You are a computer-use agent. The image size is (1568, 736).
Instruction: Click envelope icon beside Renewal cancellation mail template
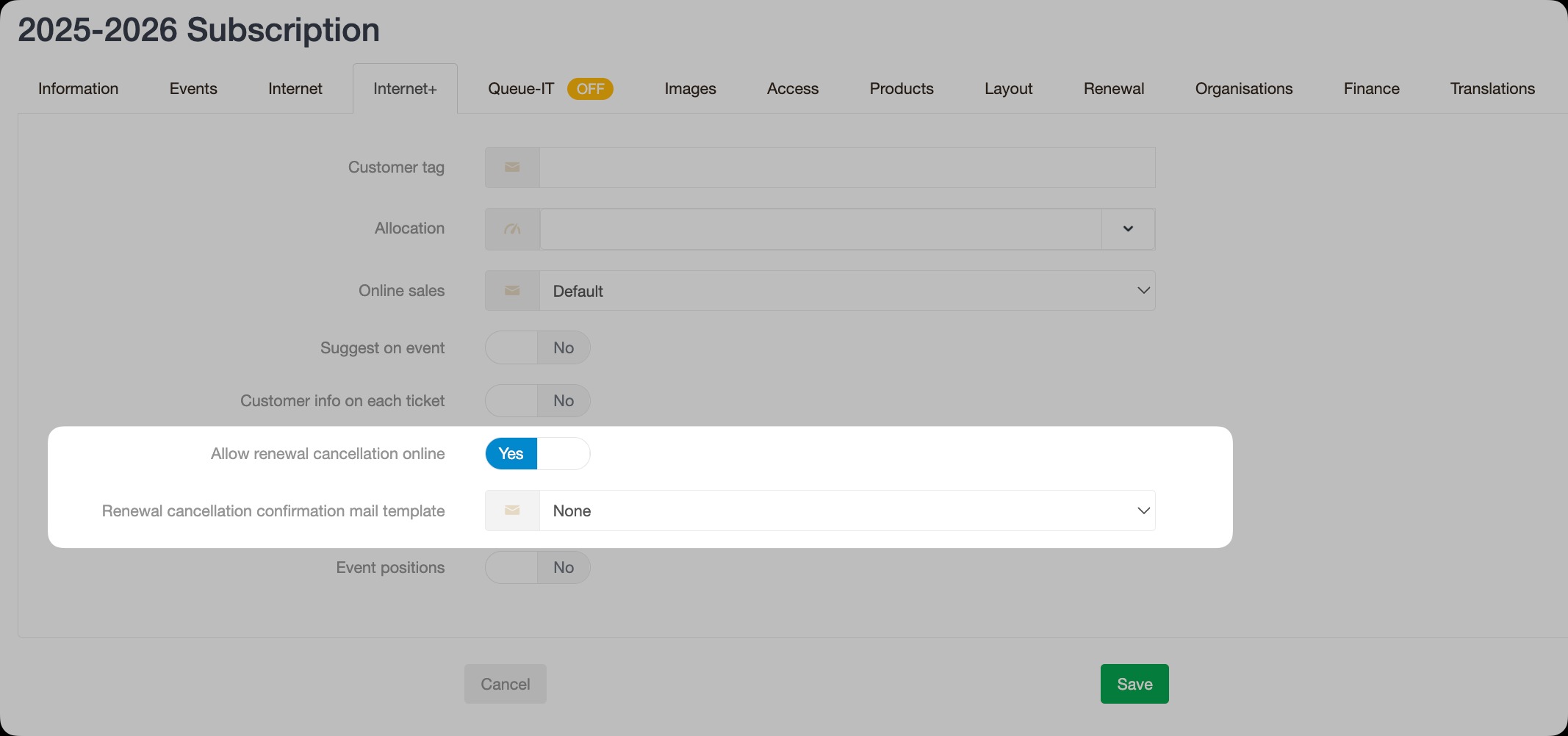[512, 510]
